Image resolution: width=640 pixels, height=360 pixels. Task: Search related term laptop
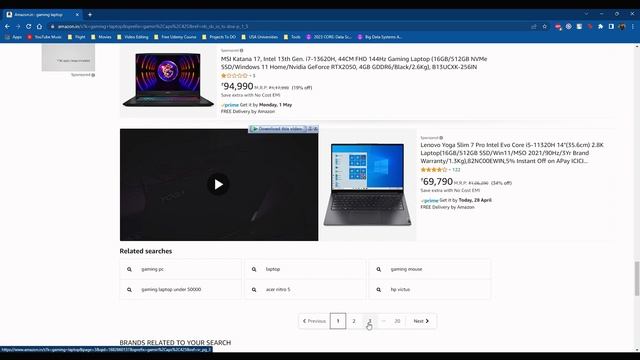pyautogui.click(x=305, y=269)
